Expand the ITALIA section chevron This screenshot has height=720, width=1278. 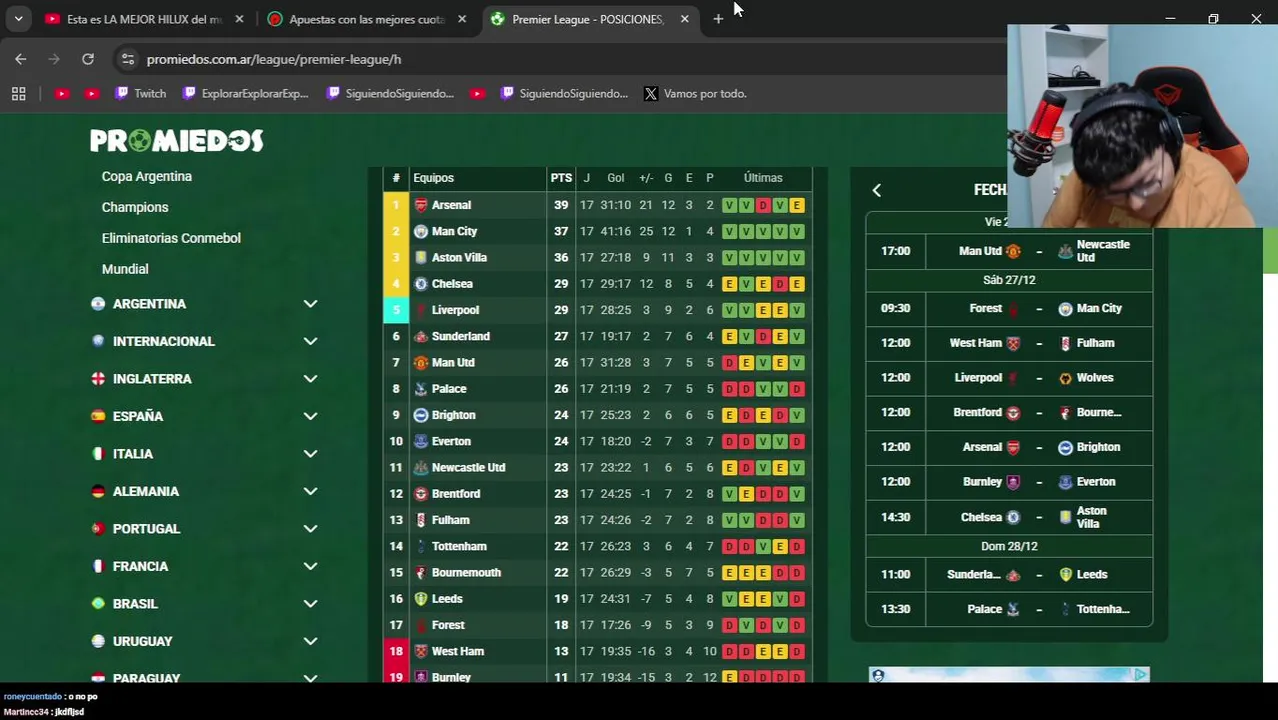click(x=310, y=454)
